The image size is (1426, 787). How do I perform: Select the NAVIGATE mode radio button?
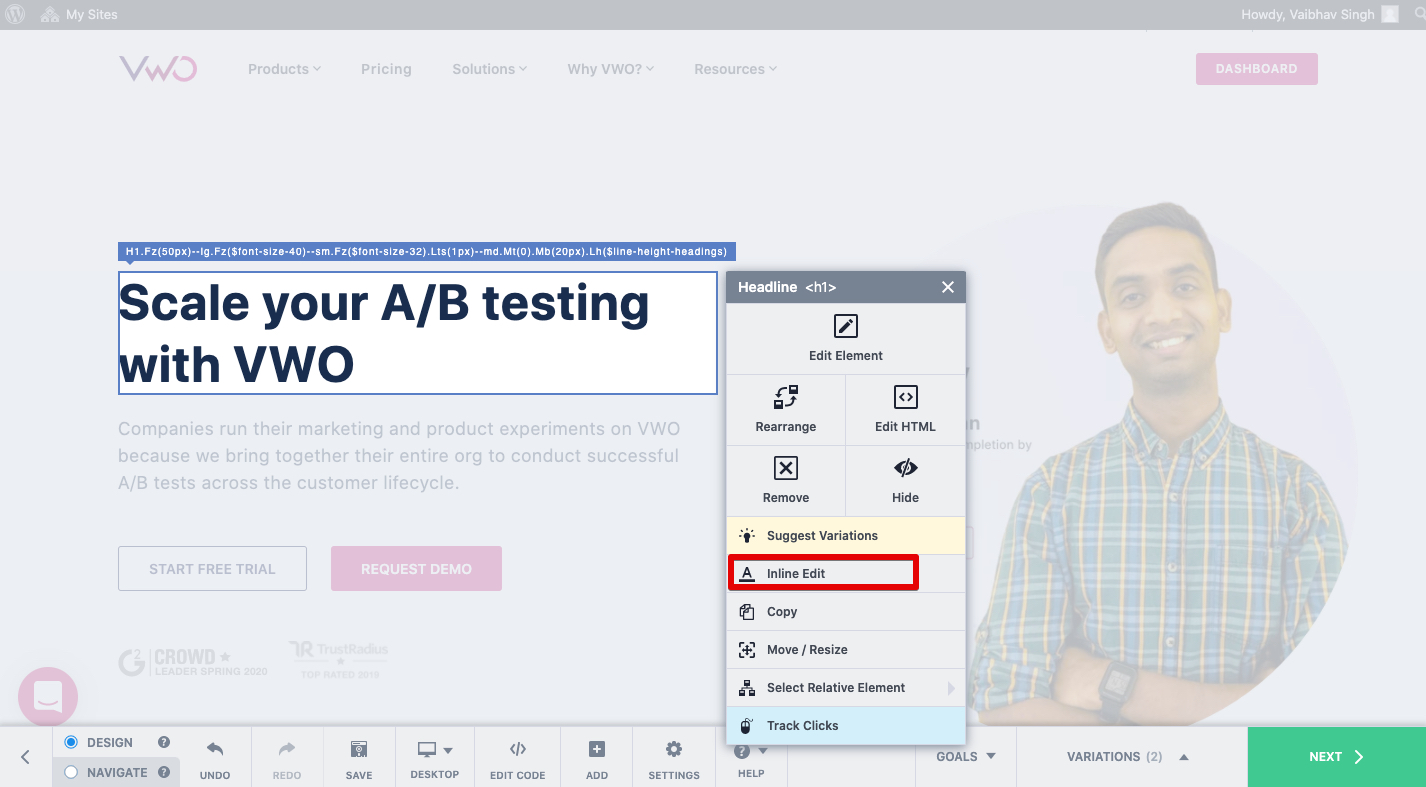click(x=71, y=772)
